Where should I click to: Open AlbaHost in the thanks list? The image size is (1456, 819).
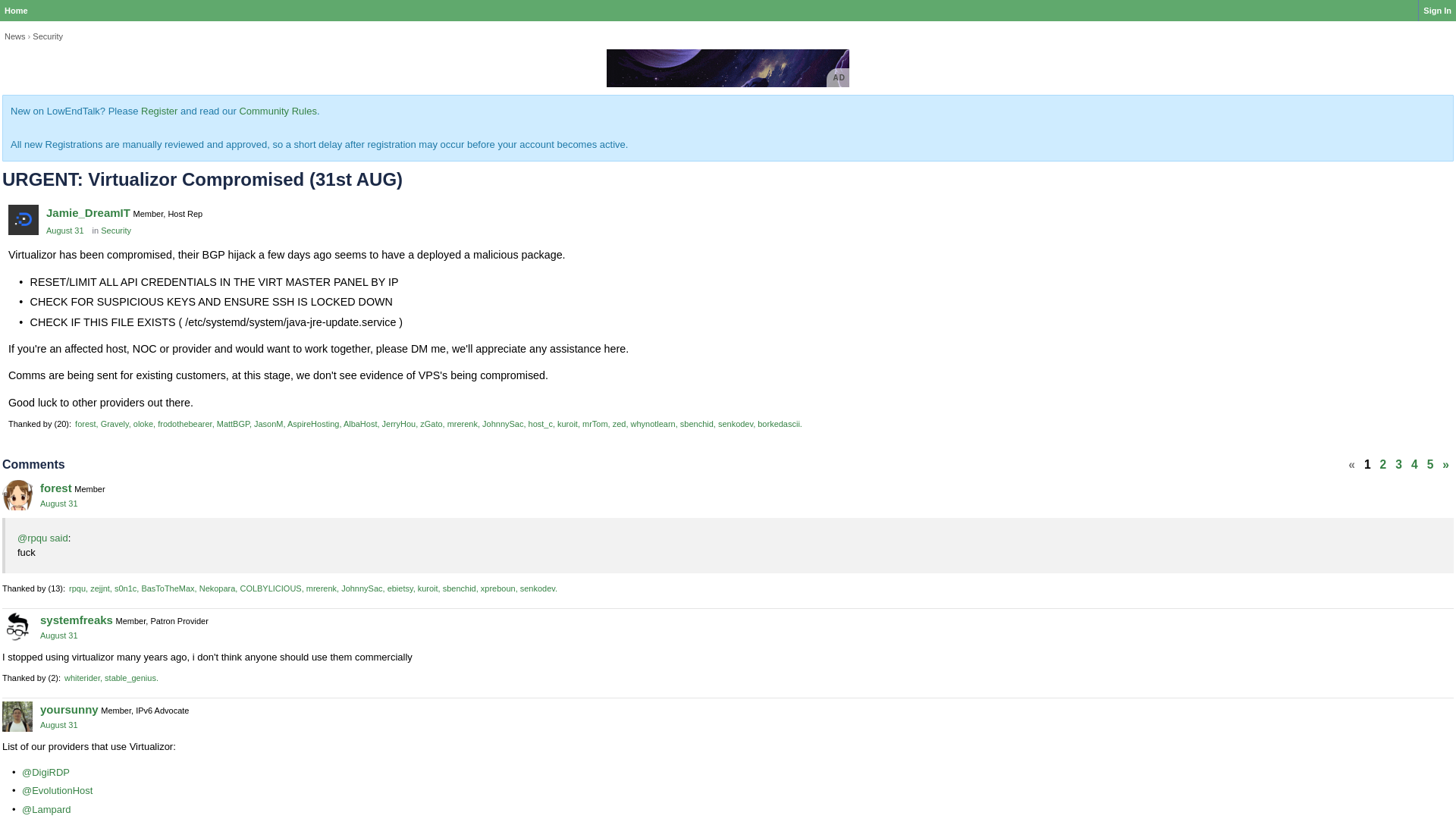[360, 424]
